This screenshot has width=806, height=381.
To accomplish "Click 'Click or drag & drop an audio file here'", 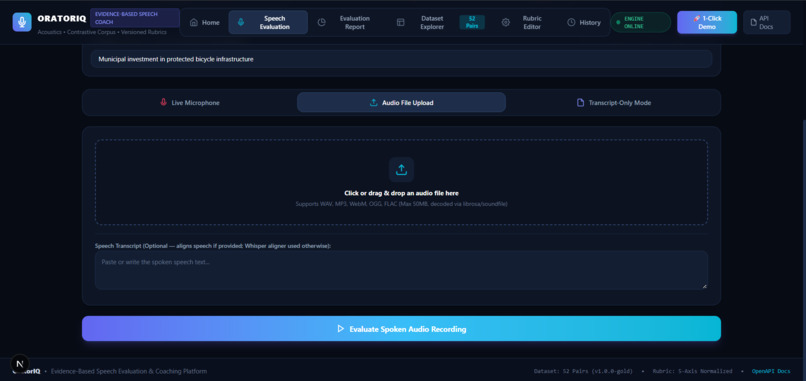I will point(401,193).
